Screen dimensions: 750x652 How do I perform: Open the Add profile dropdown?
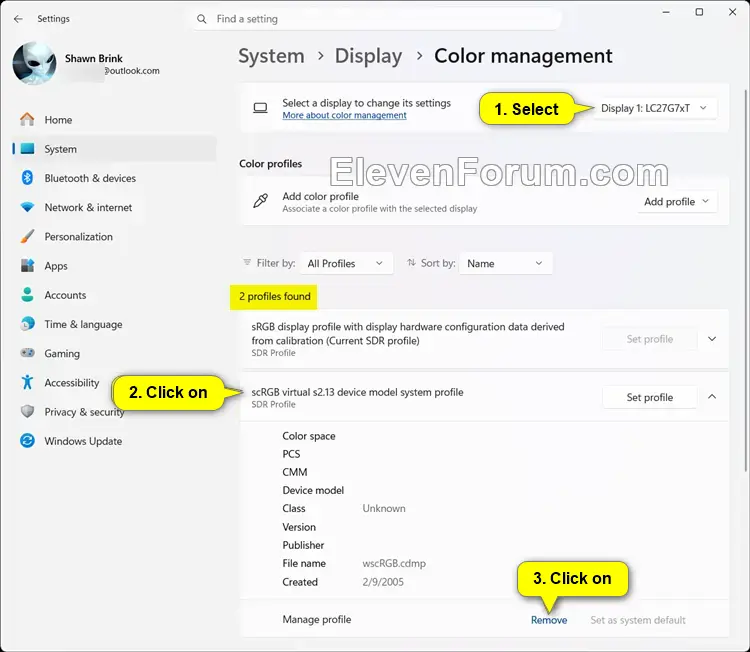(x=677, y=202)
